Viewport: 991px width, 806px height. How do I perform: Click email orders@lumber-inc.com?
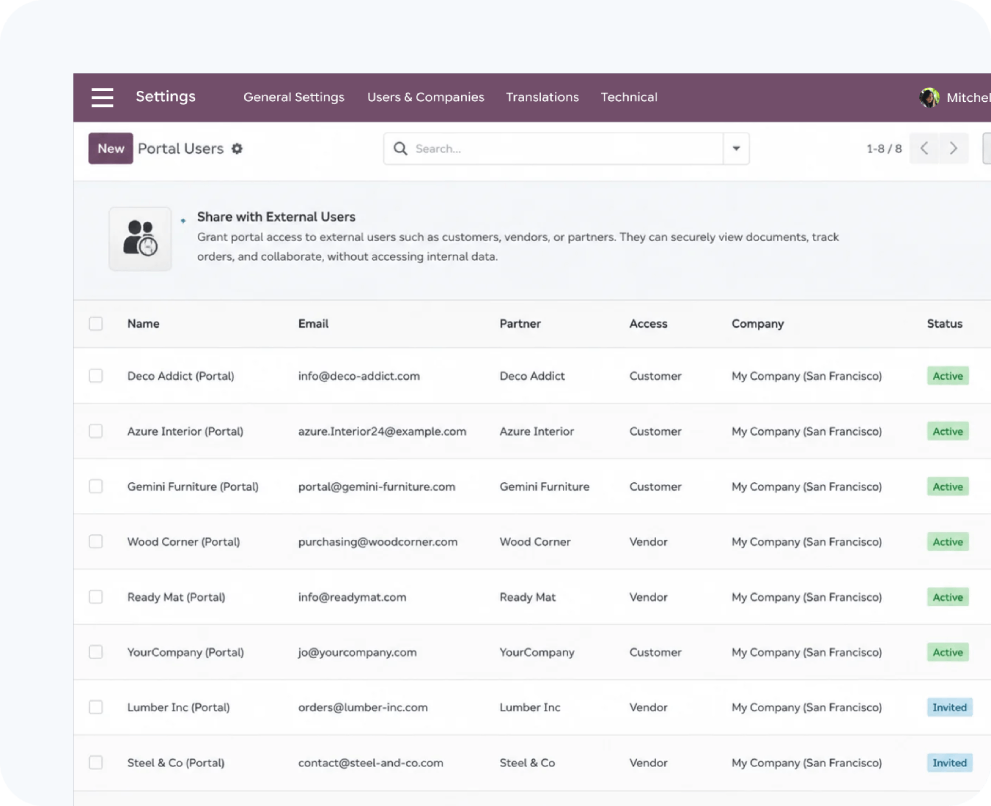coord(363,707)
